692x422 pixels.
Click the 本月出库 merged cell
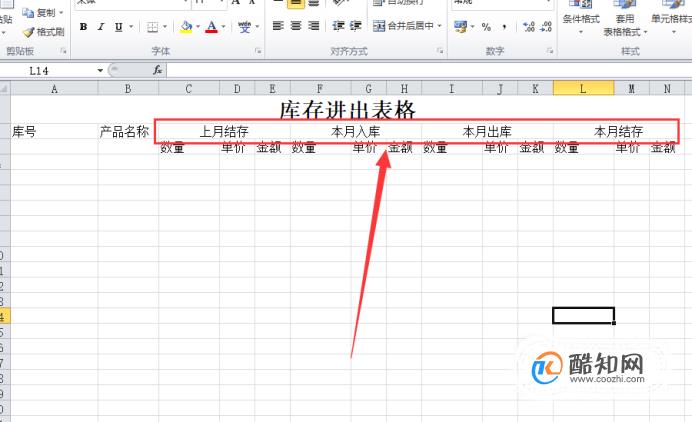[487, 132]
